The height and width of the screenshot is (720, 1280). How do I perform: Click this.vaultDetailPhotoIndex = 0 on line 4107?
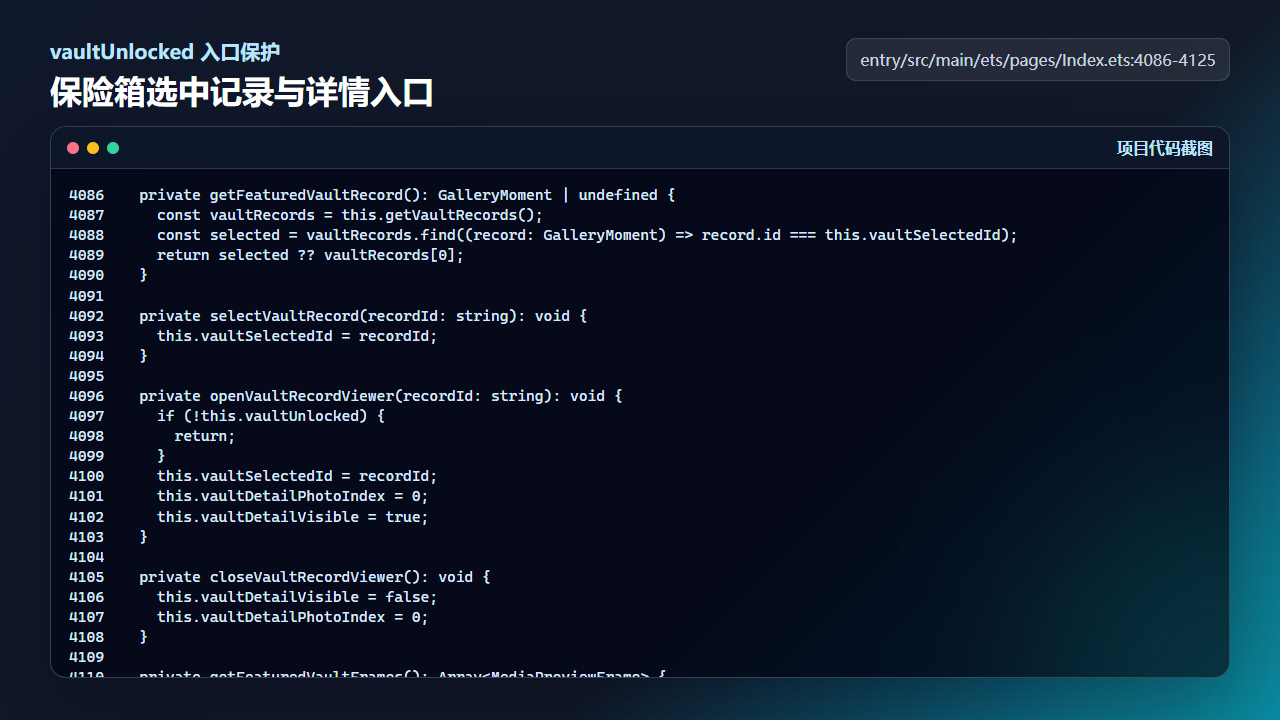pos(293,617)
